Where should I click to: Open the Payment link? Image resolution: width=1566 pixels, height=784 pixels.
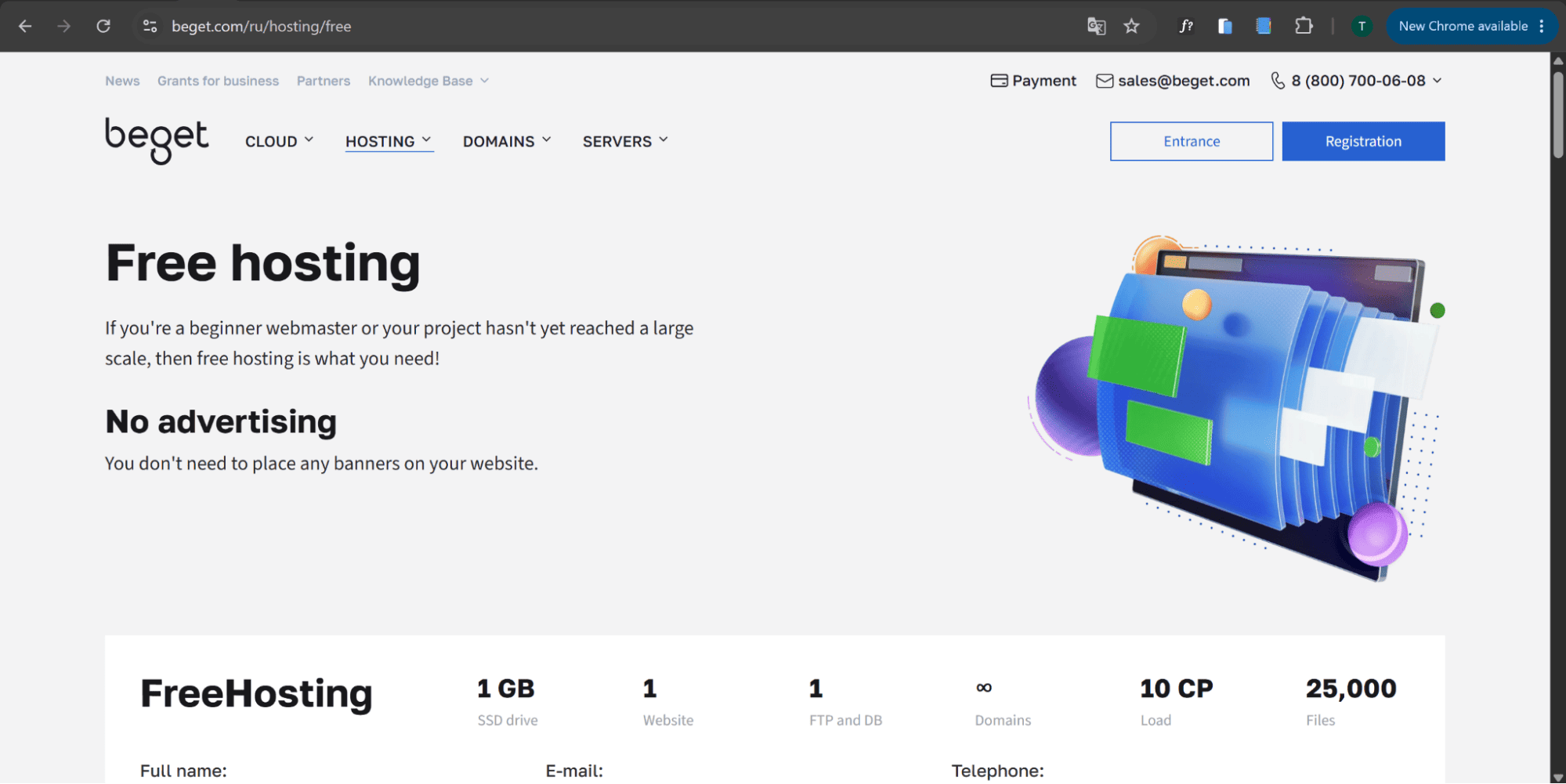1033,81
